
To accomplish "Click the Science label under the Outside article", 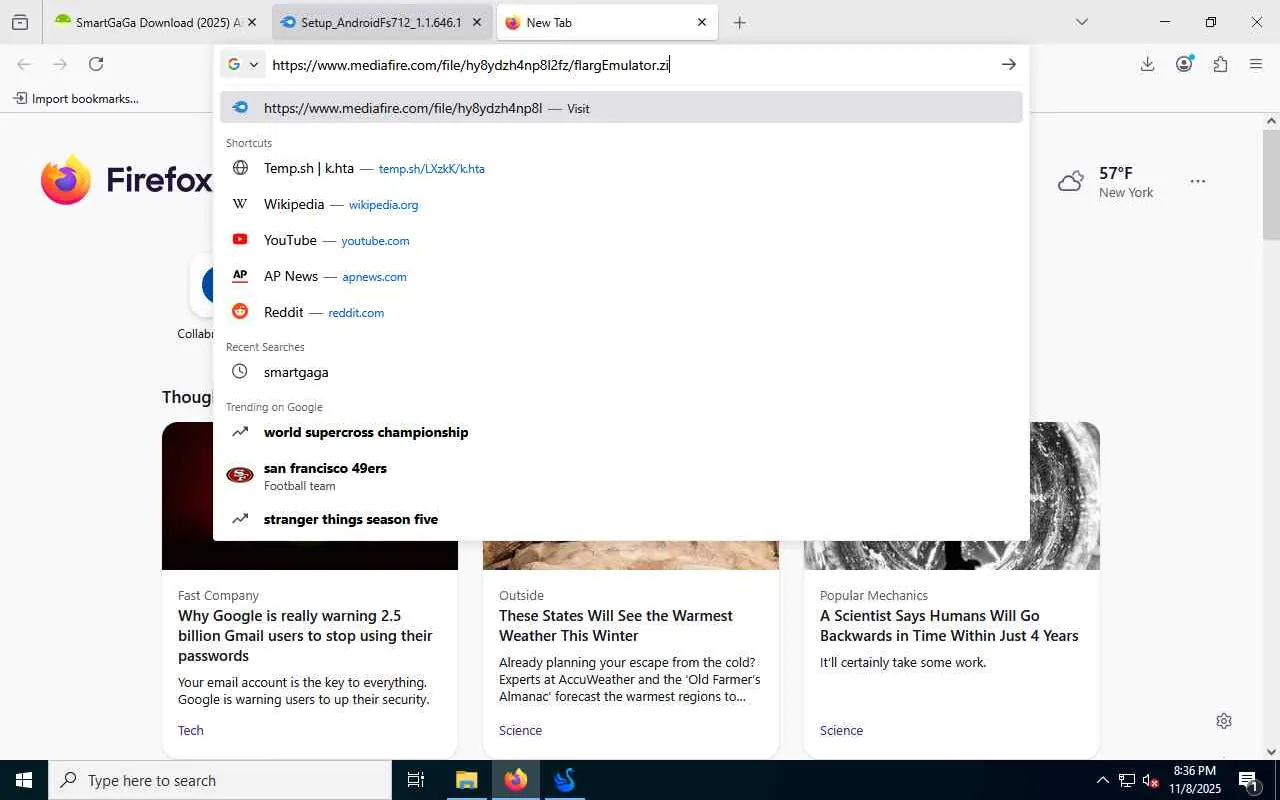I will (520, 730).
